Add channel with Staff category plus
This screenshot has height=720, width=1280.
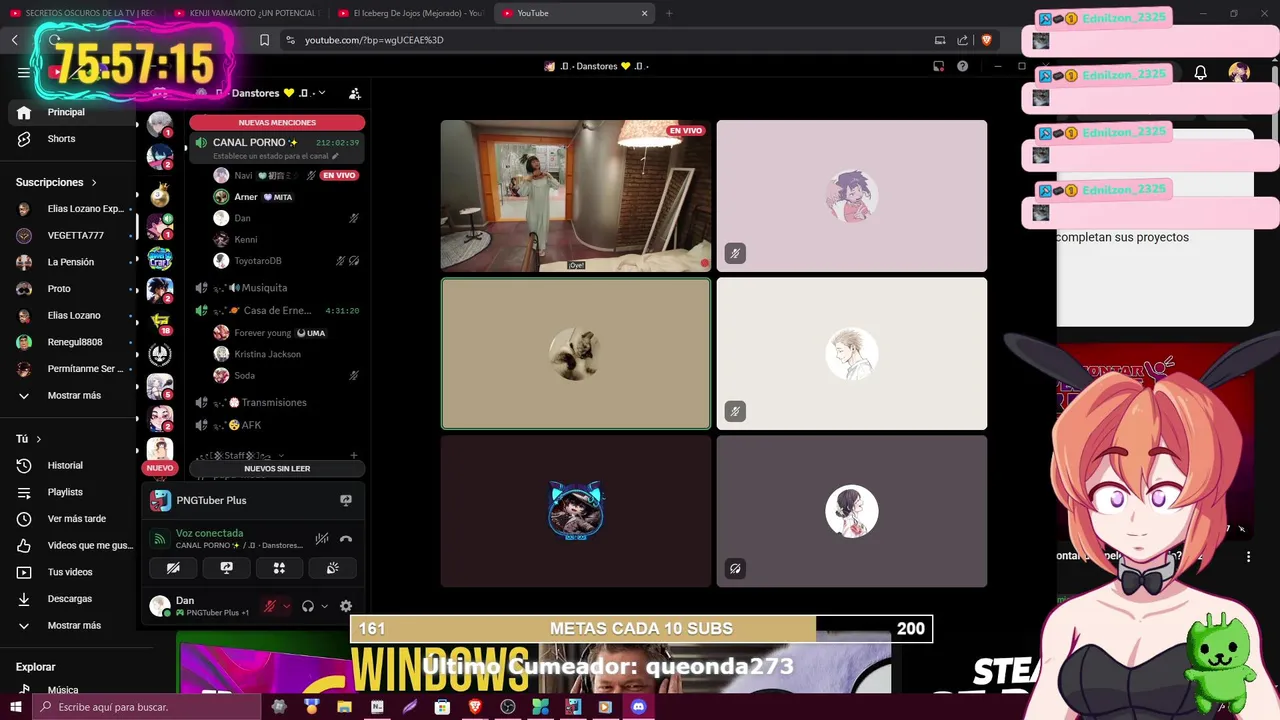tap(354, 456)
